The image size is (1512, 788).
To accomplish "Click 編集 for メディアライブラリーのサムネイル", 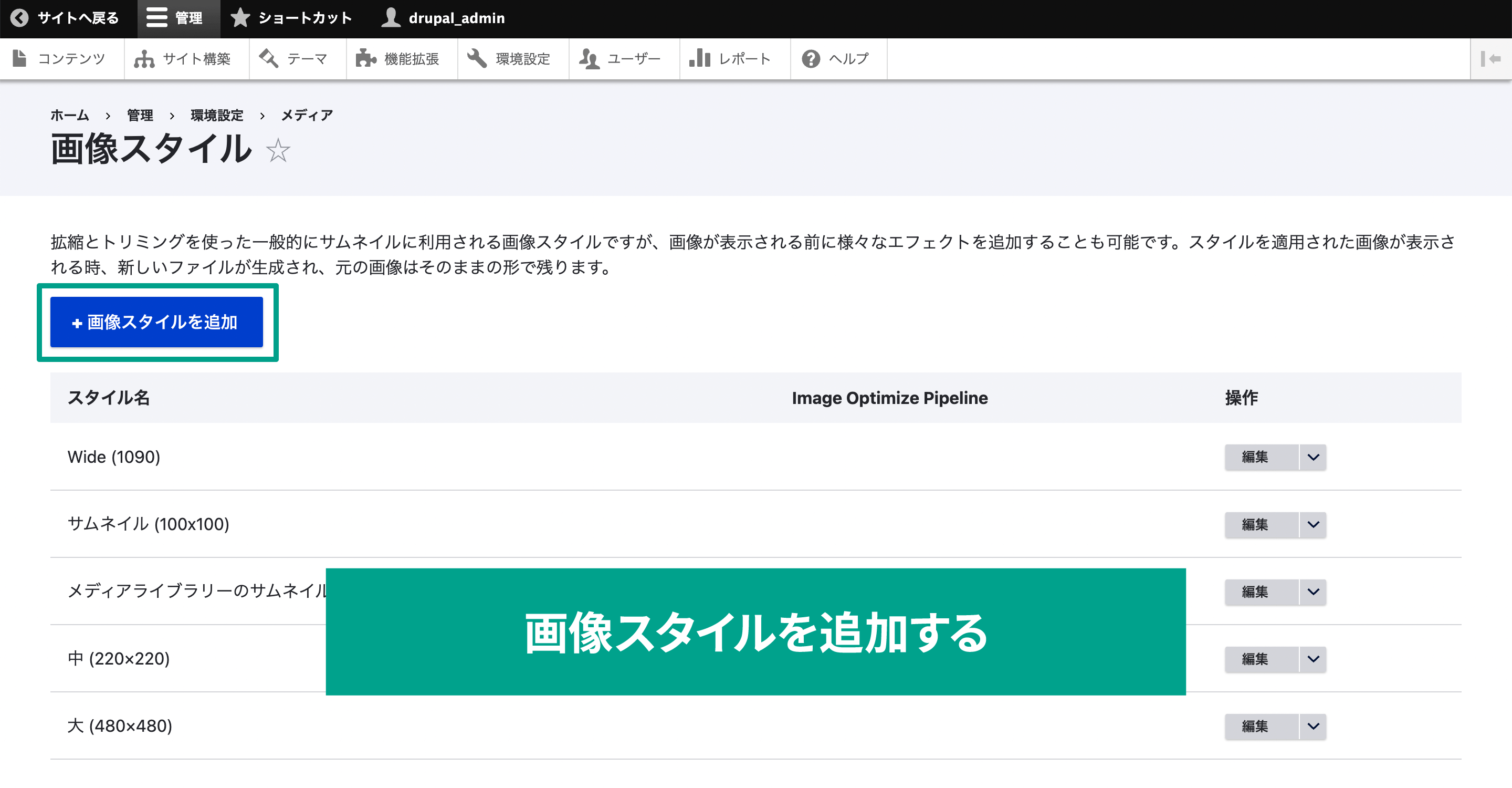I will tap(1258, 590).
